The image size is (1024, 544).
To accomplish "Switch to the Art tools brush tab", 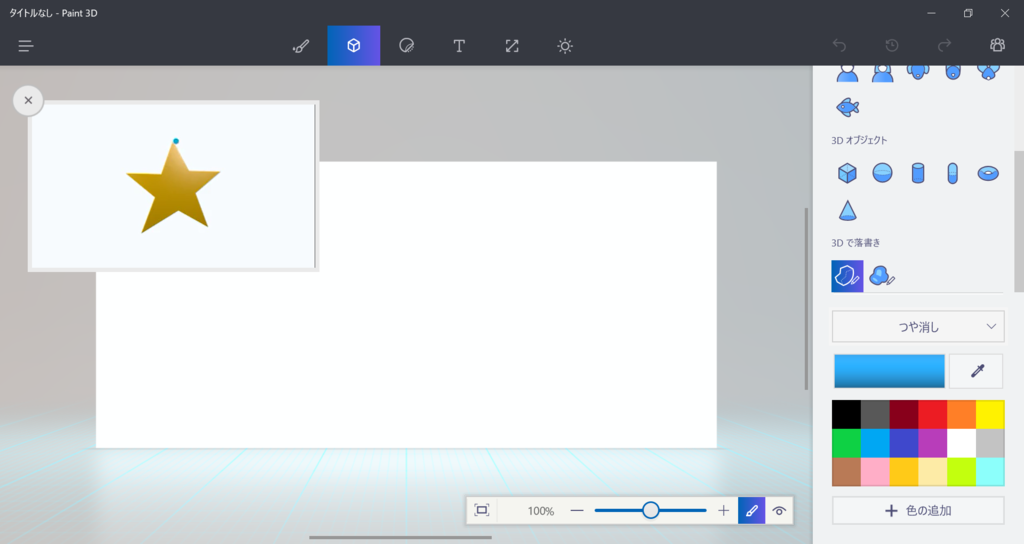I will pyautogui.click(x=301, y=46).
